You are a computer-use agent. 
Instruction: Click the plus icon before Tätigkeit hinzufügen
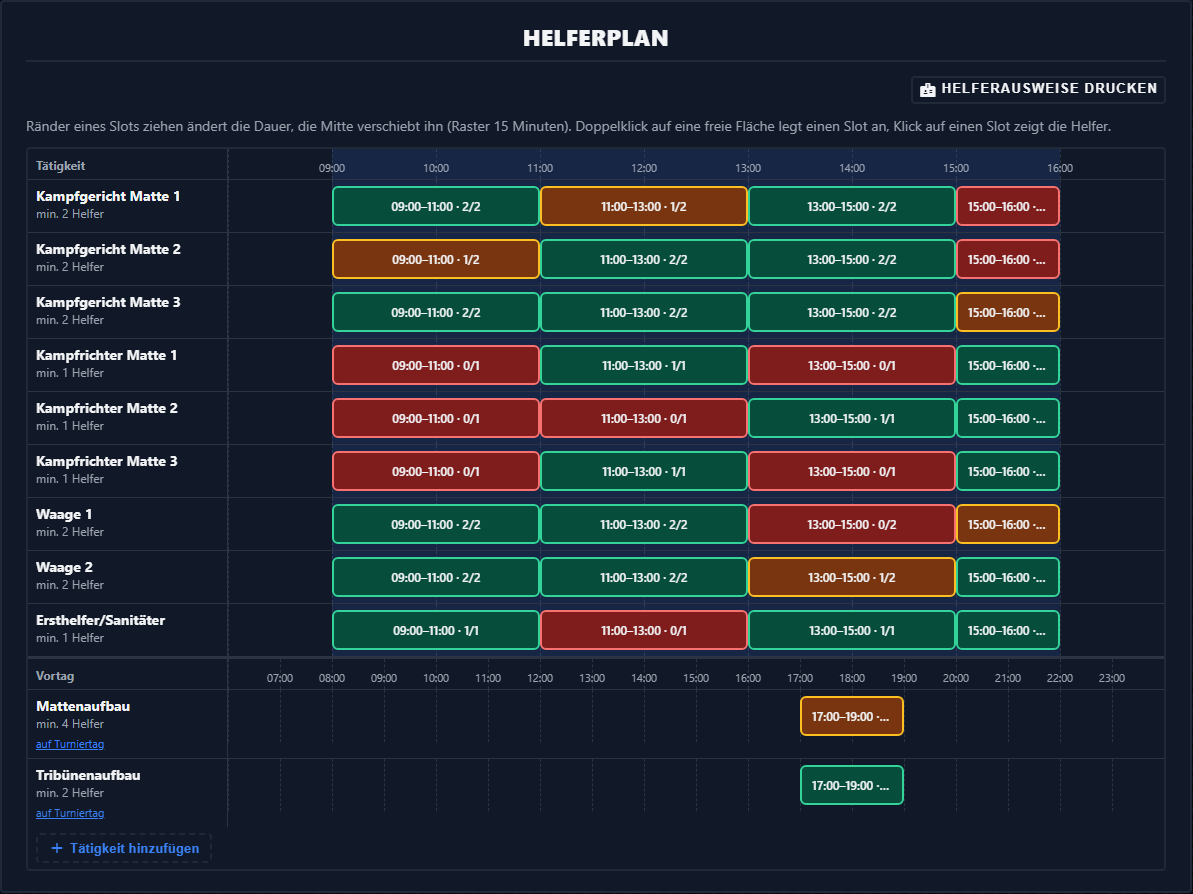pyautogui.click(x=56, y=848)
